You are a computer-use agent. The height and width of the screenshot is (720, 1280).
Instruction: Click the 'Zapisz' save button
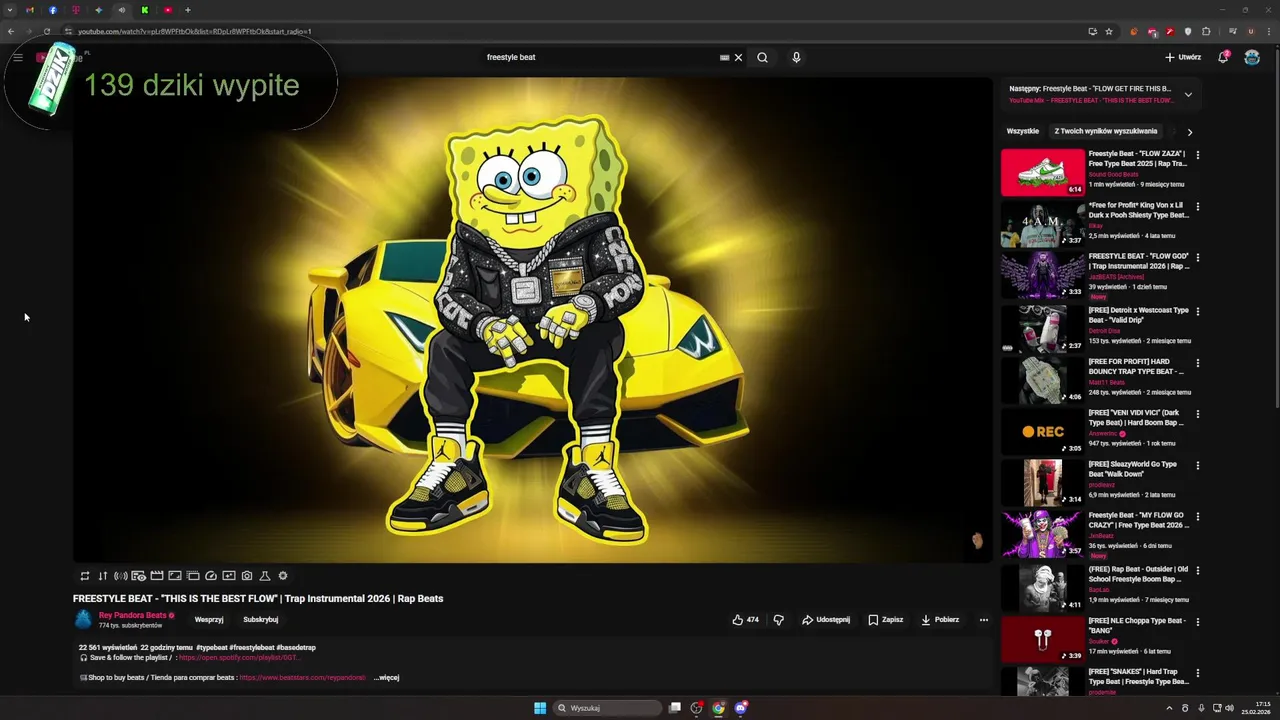pos(886,620)
